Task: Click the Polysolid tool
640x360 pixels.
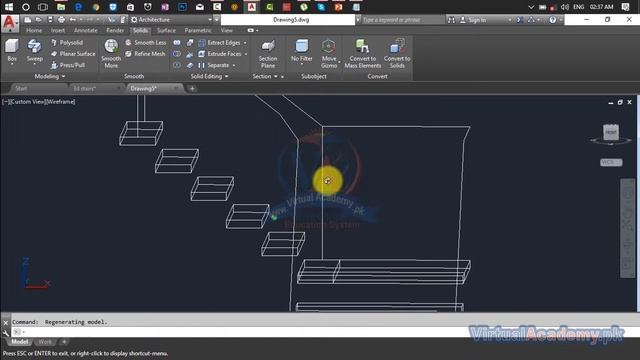Action: [67, 42]
